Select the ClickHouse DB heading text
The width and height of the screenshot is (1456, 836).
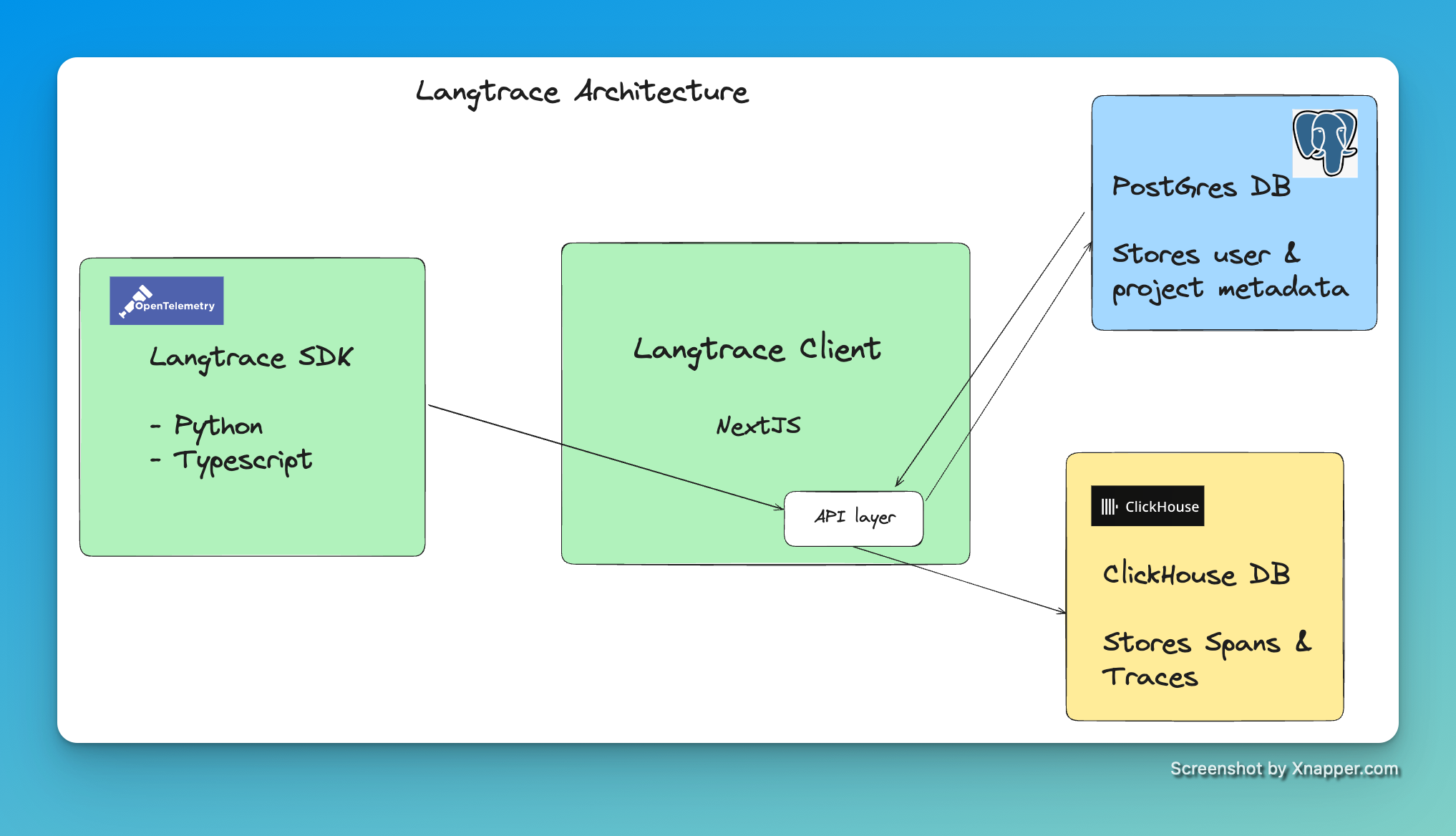pyautogui.click(x=1195, y=575)
